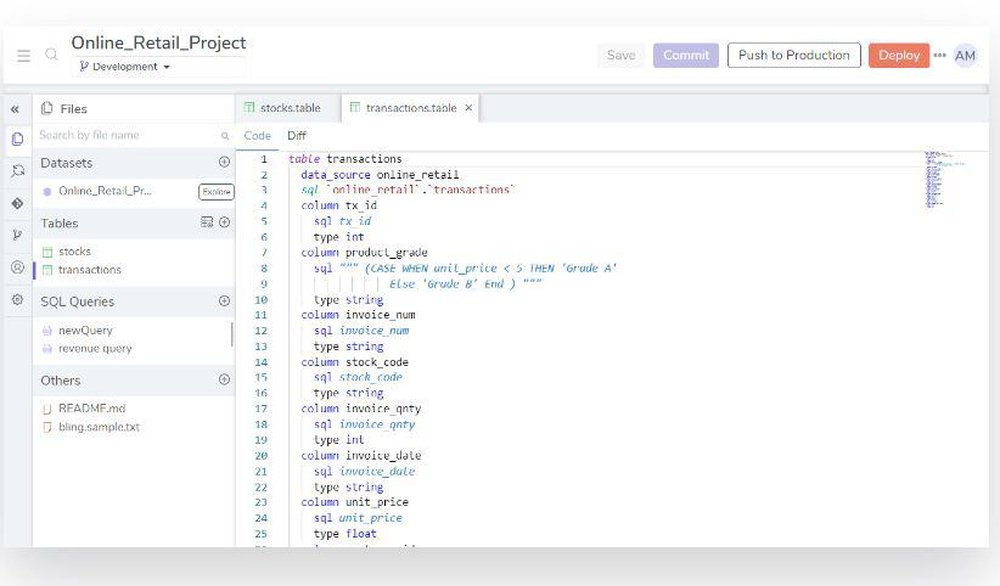Click 'type float' on line 25
Screen dimensions: 1000x586
click(x=345, y=534)
